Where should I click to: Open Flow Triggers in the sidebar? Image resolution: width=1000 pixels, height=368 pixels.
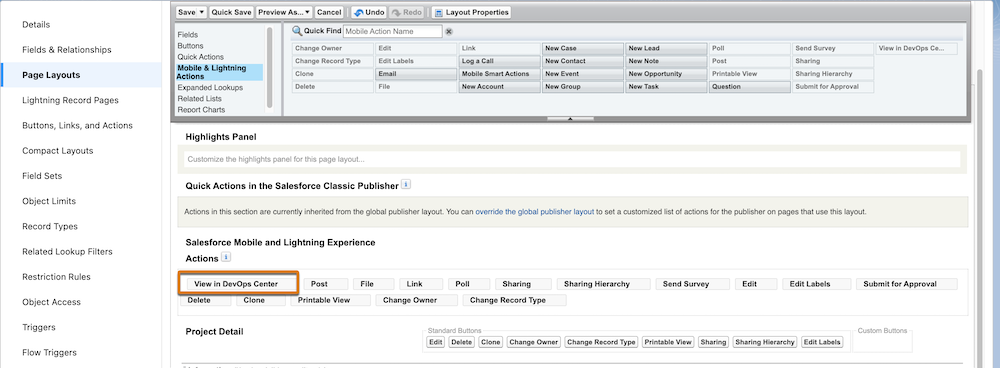tap(49, 353)
